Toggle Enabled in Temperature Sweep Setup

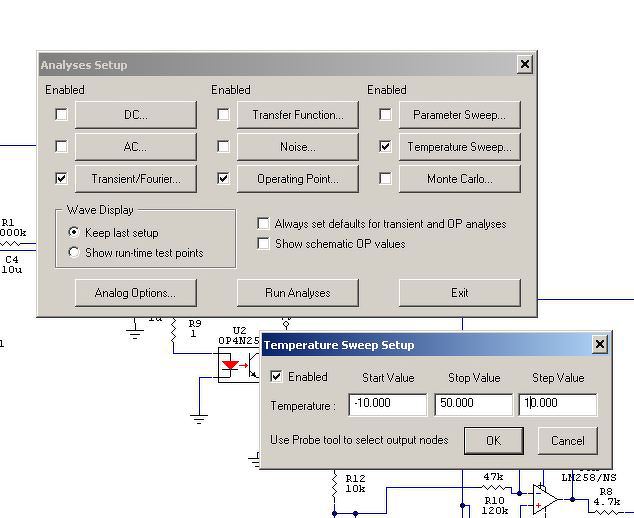pos(276,376)
